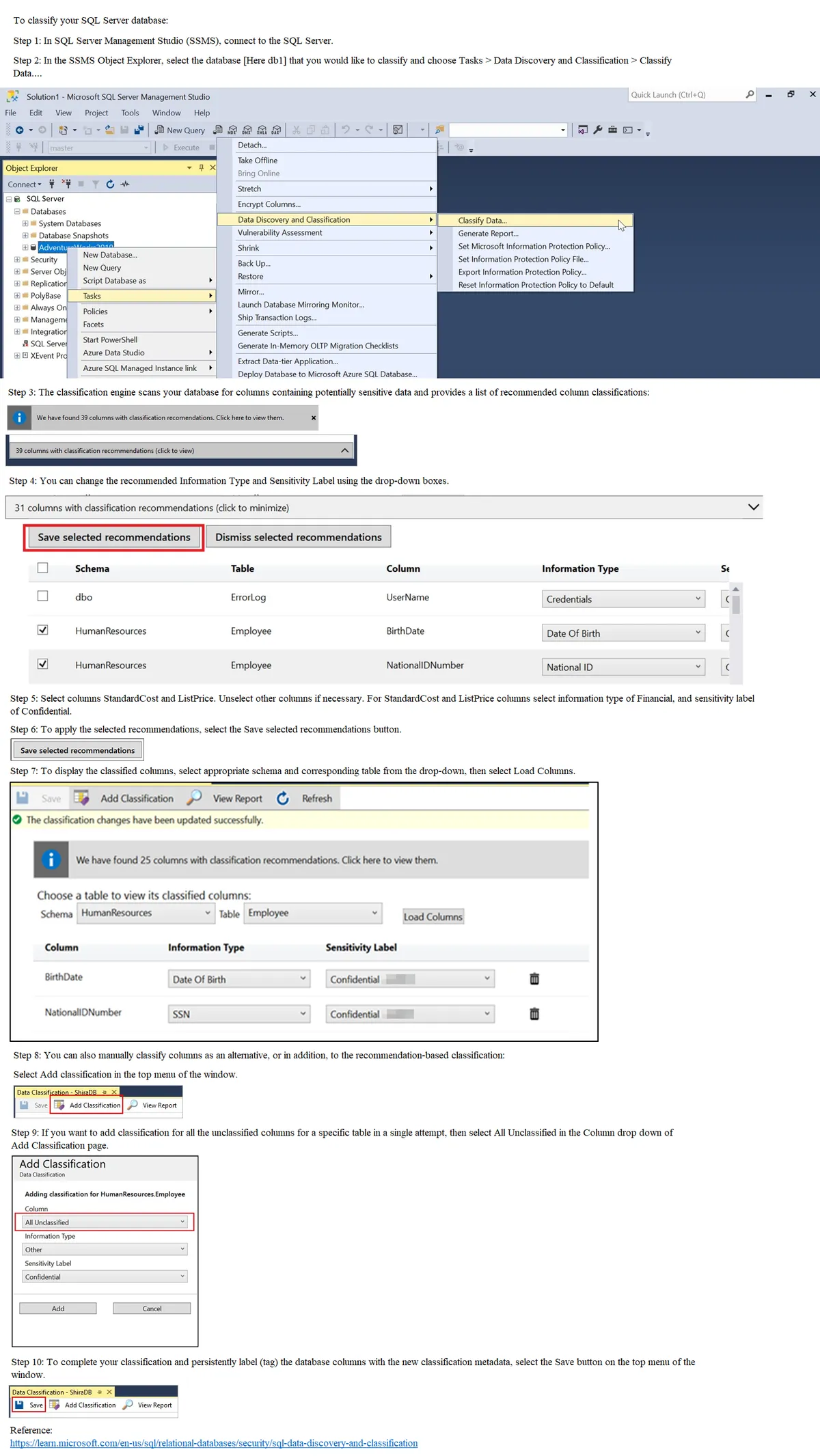The width and height of the screenshot is (820, 1456).
Task: Click the View Report magnifier in the Load Columns screenshot
Action: (194, 797)
